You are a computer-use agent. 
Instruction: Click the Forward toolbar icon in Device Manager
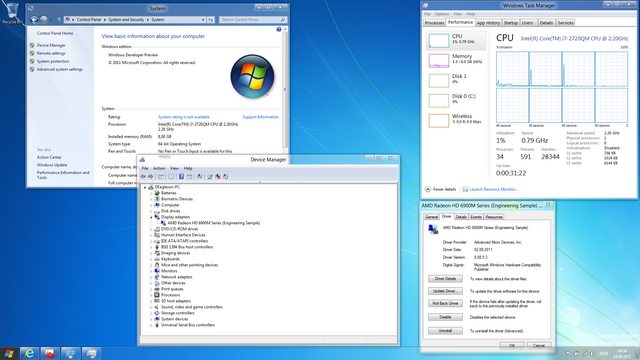click(151, 176)
